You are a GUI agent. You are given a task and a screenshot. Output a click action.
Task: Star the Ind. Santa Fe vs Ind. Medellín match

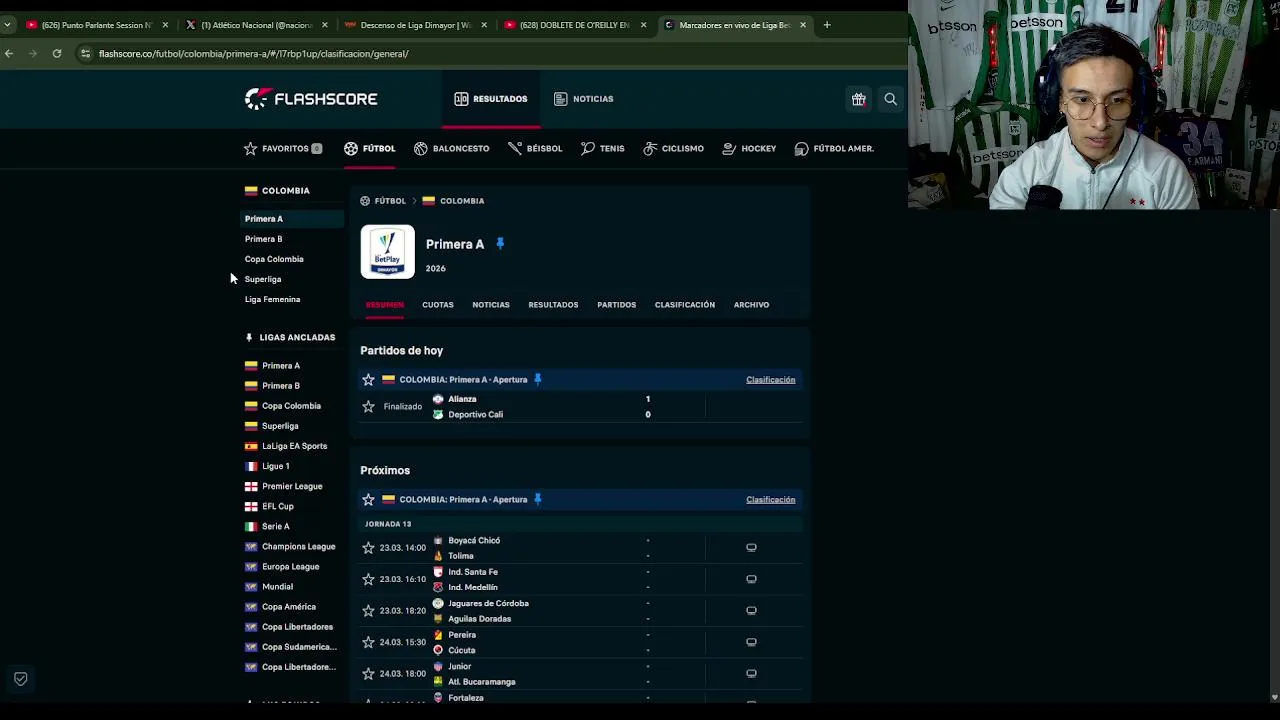pos(368,579)
